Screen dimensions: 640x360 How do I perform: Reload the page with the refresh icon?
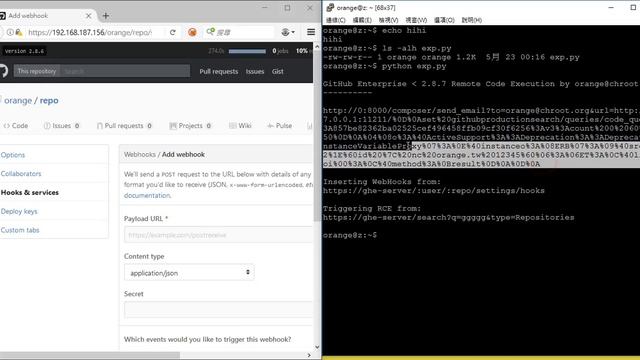(173, 32)
